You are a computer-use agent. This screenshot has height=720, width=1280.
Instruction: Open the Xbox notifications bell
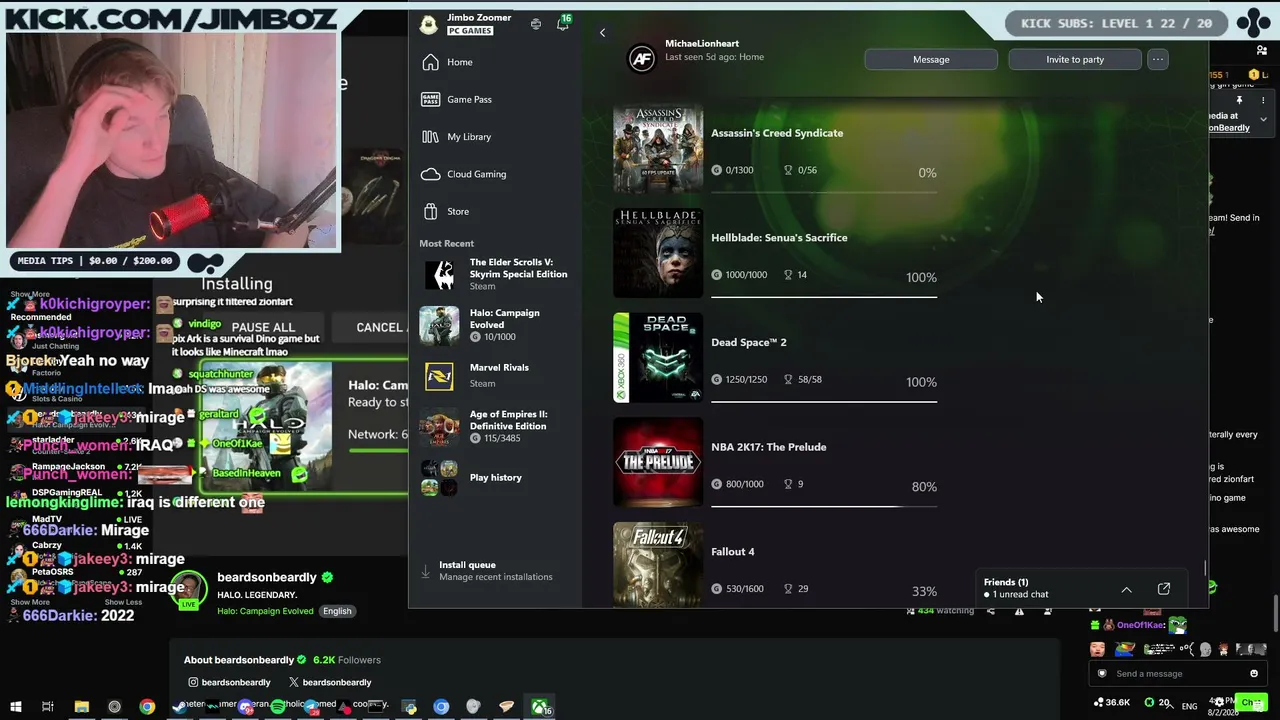tap(563, 23)
